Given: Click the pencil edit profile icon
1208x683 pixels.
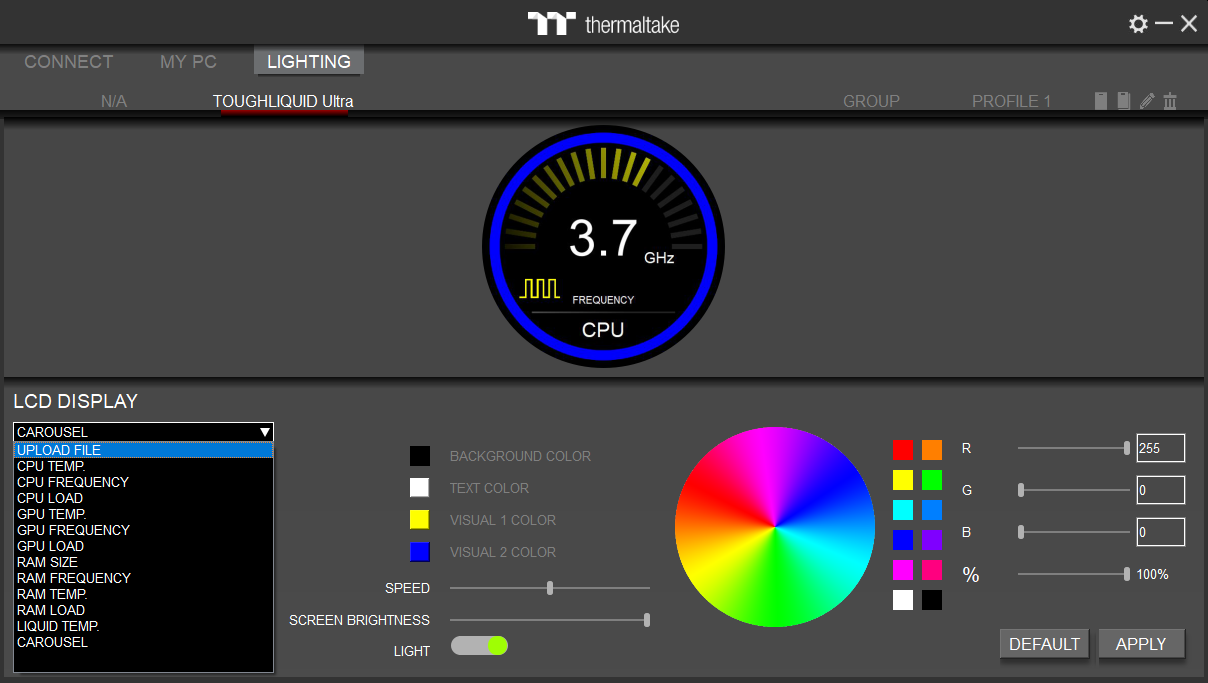Looking at the screenshot, I should pos(1147,101).
